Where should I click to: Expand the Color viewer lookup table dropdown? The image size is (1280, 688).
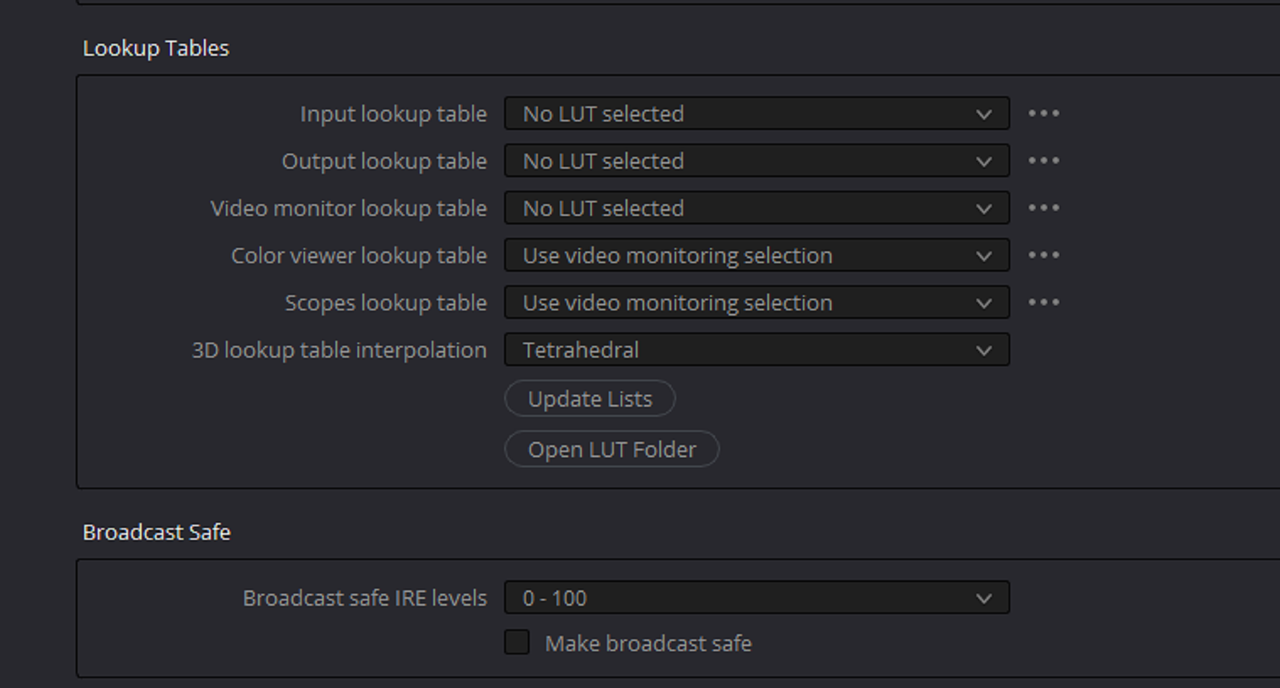click(756, 255)
